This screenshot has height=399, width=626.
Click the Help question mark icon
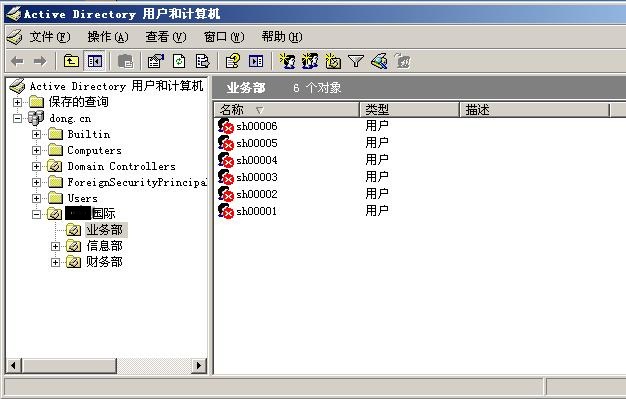tap(233, 61)
